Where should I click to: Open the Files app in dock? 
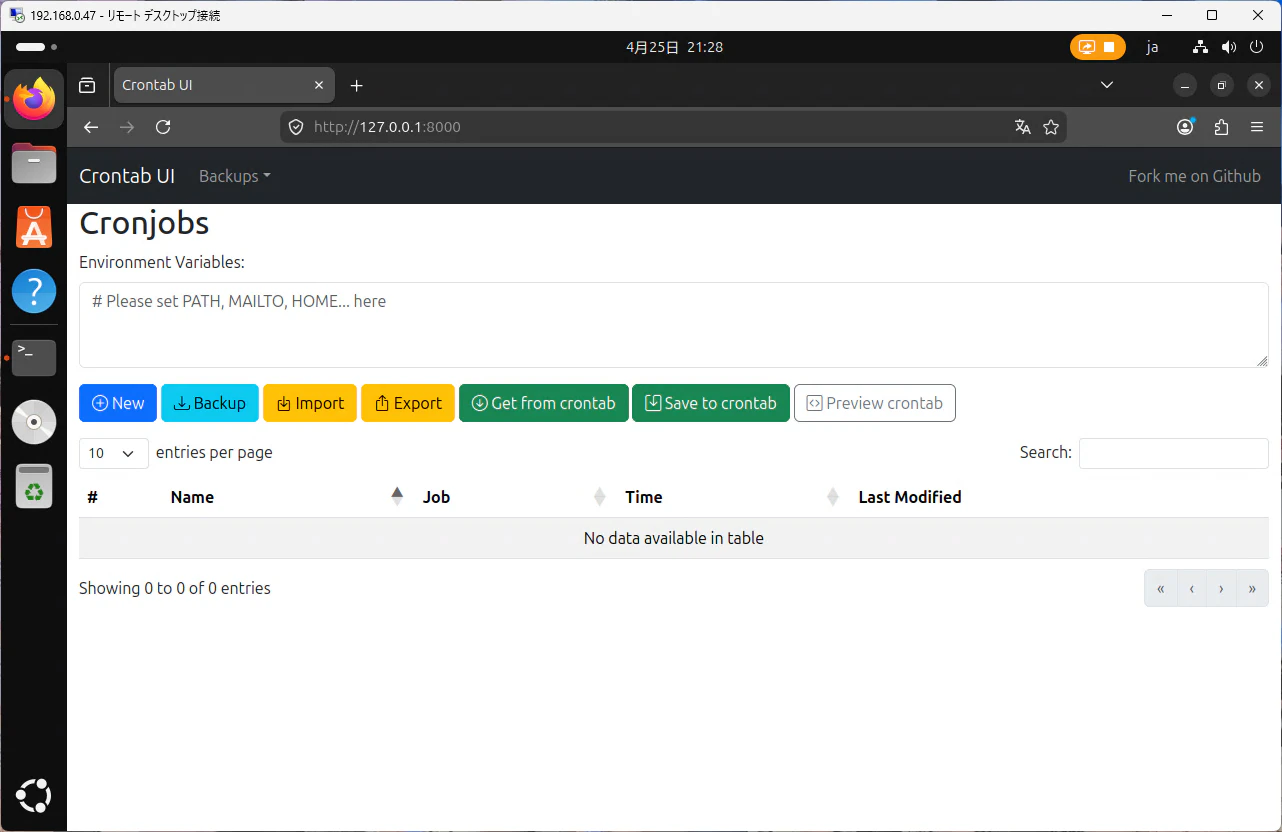coord(34,163)
